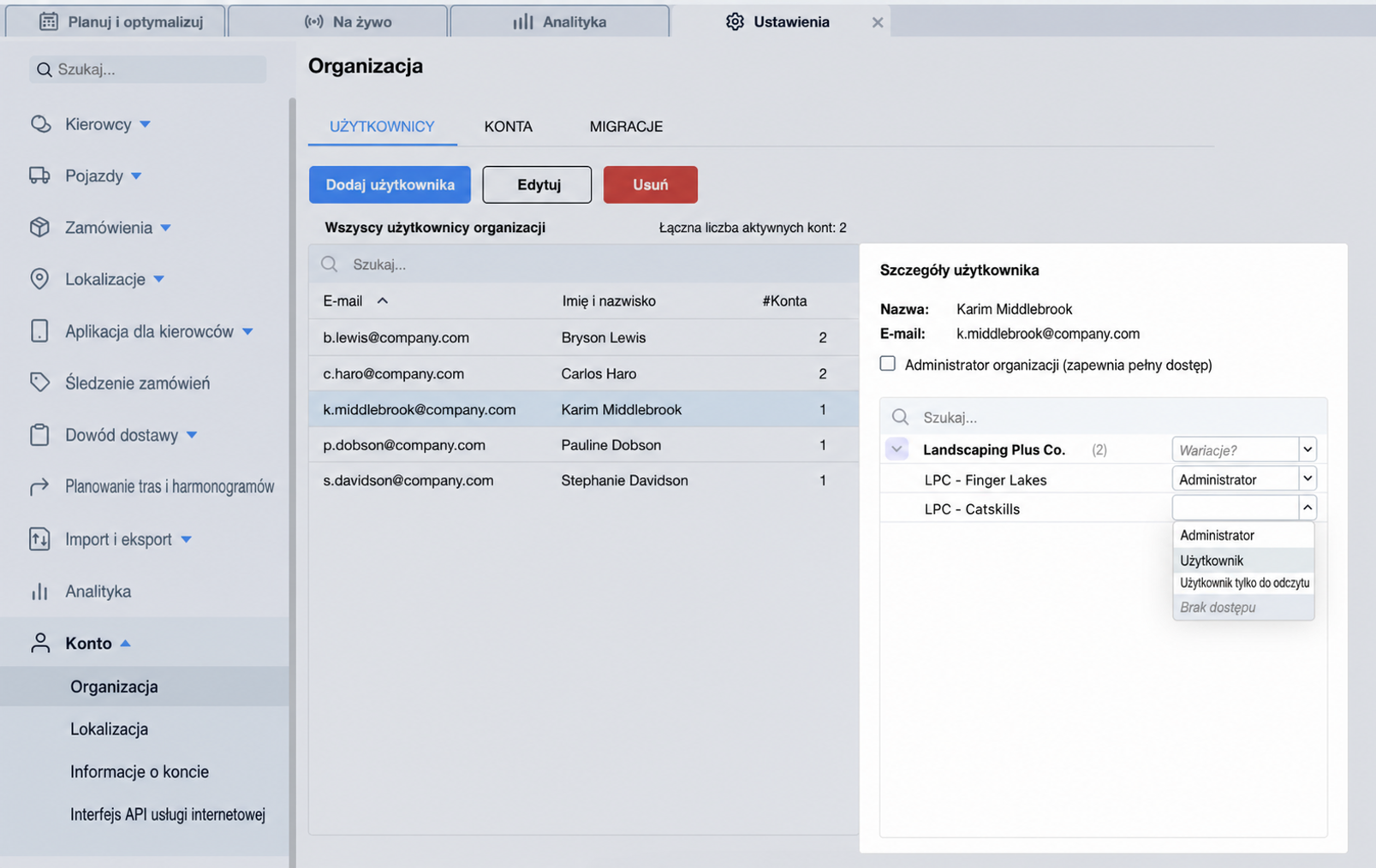Expand the Import i eksport arrow

[187, 539]
